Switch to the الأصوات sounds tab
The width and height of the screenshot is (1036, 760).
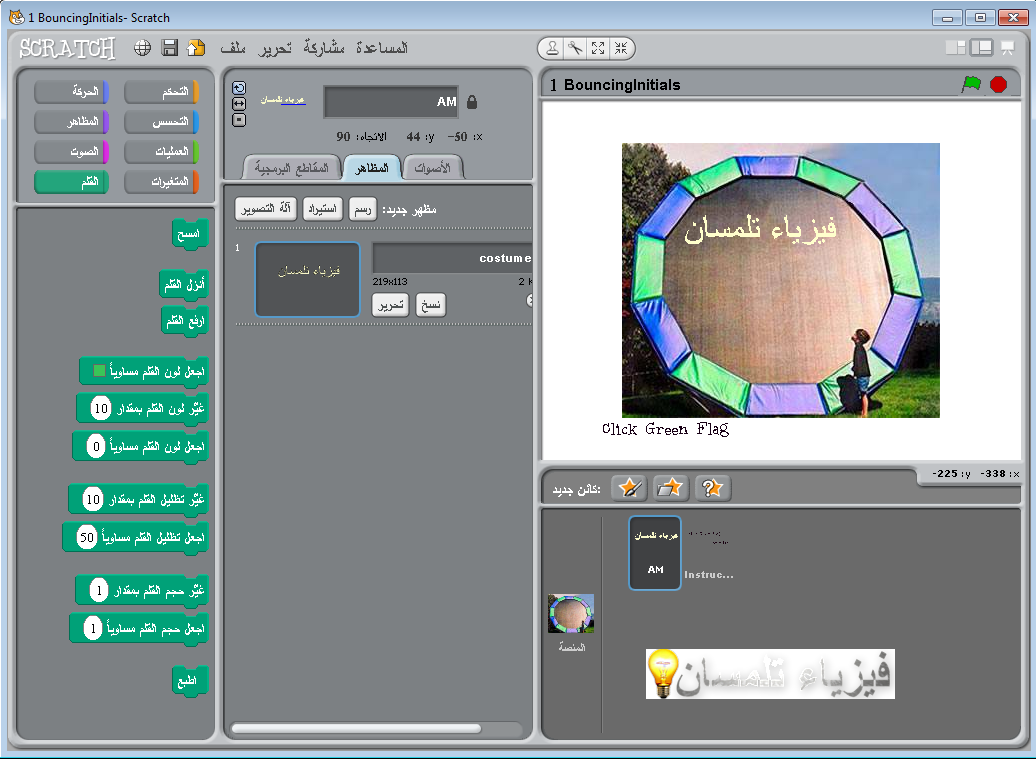click(x=436, y=167)
